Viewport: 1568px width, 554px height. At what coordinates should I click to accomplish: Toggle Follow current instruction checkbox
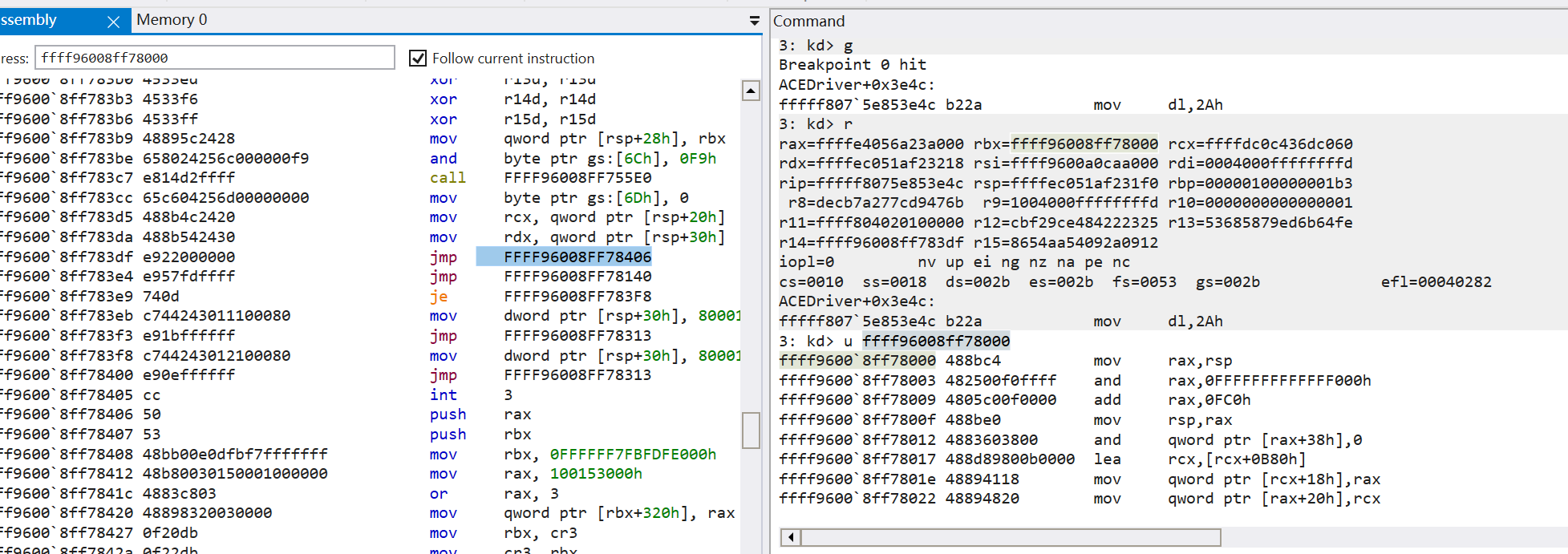[x=418, y=58]
